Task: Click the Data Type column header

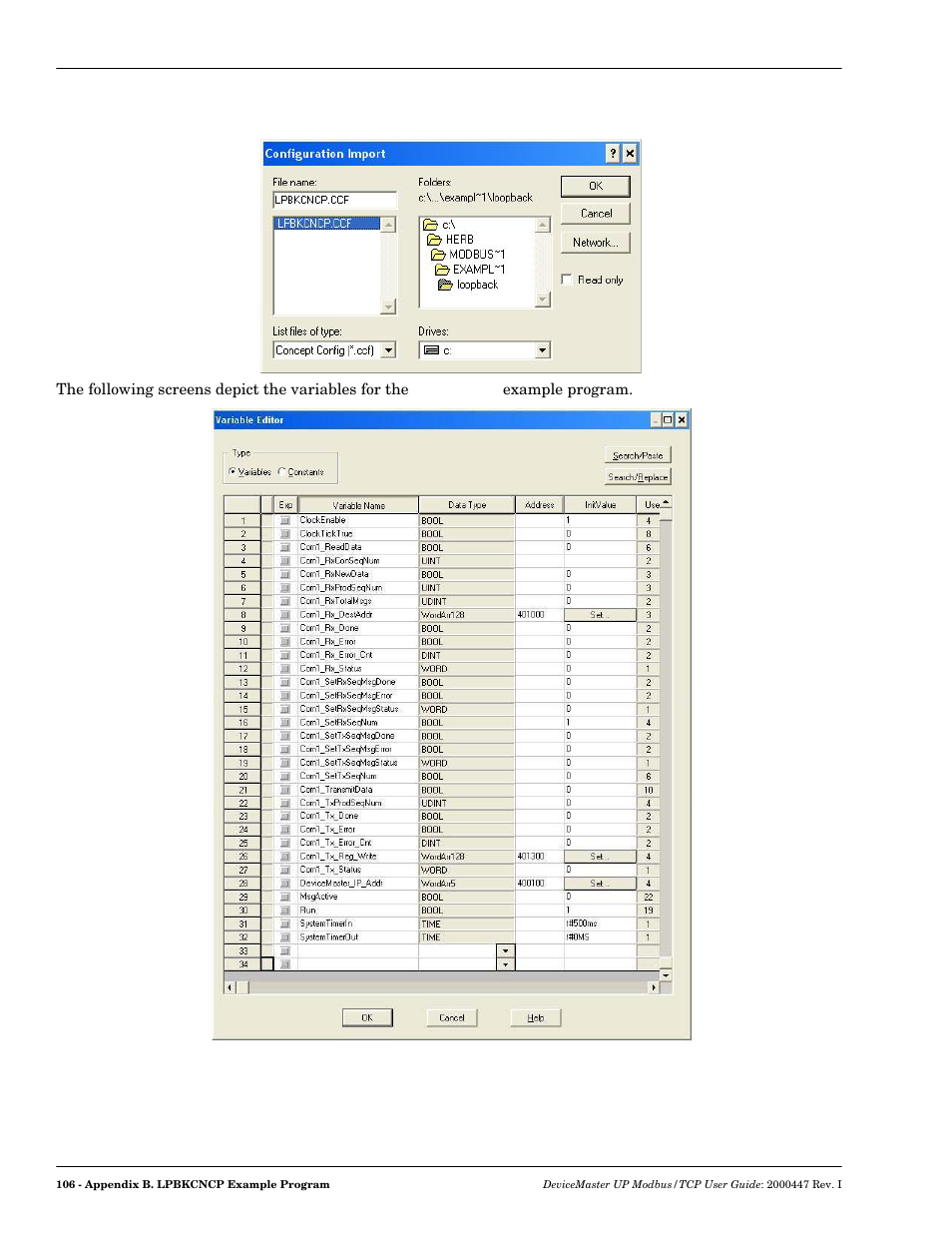Action: tap(467, 505)
